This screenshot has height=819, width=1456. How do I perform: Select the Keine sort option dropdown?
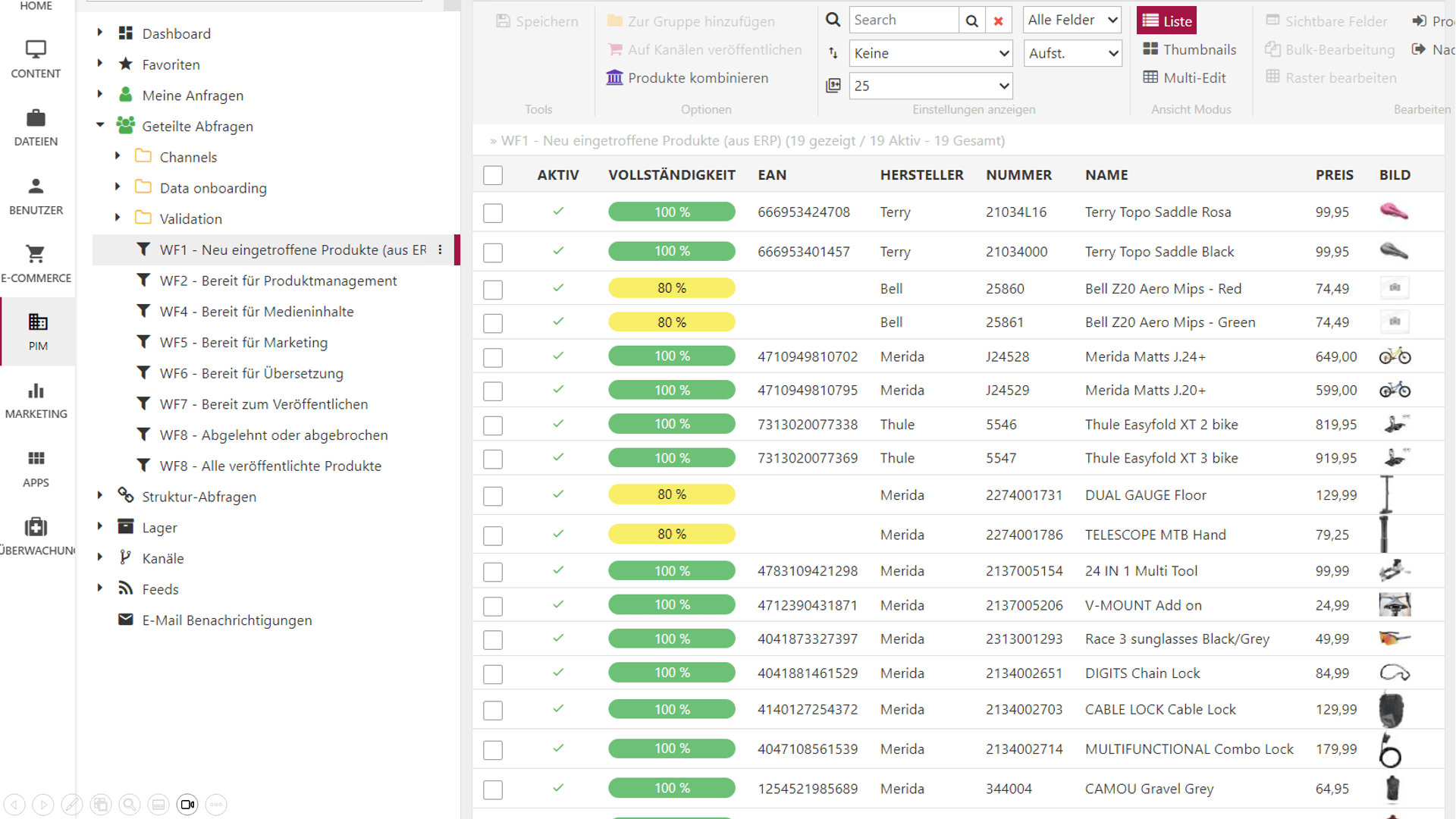coord(929,53)
